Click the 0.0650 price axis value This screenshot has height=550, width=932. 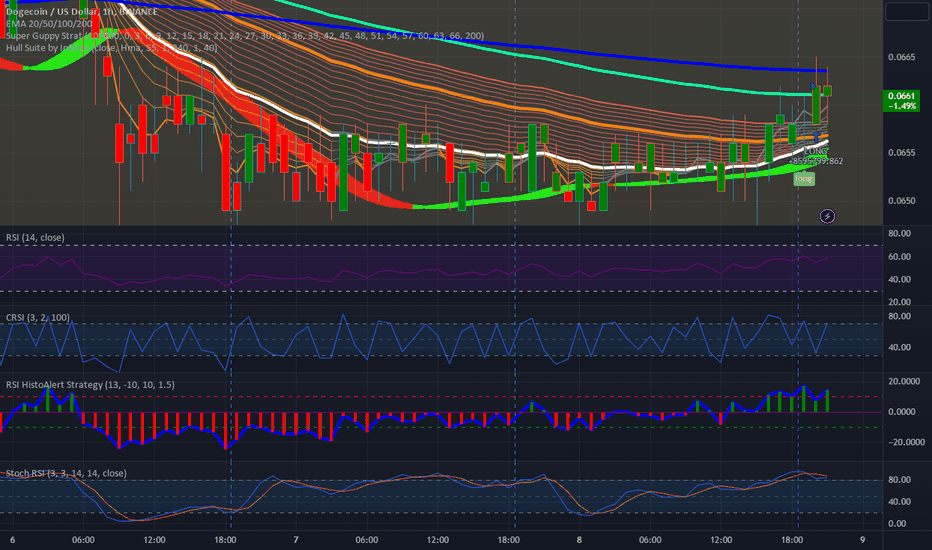[901, 201]
